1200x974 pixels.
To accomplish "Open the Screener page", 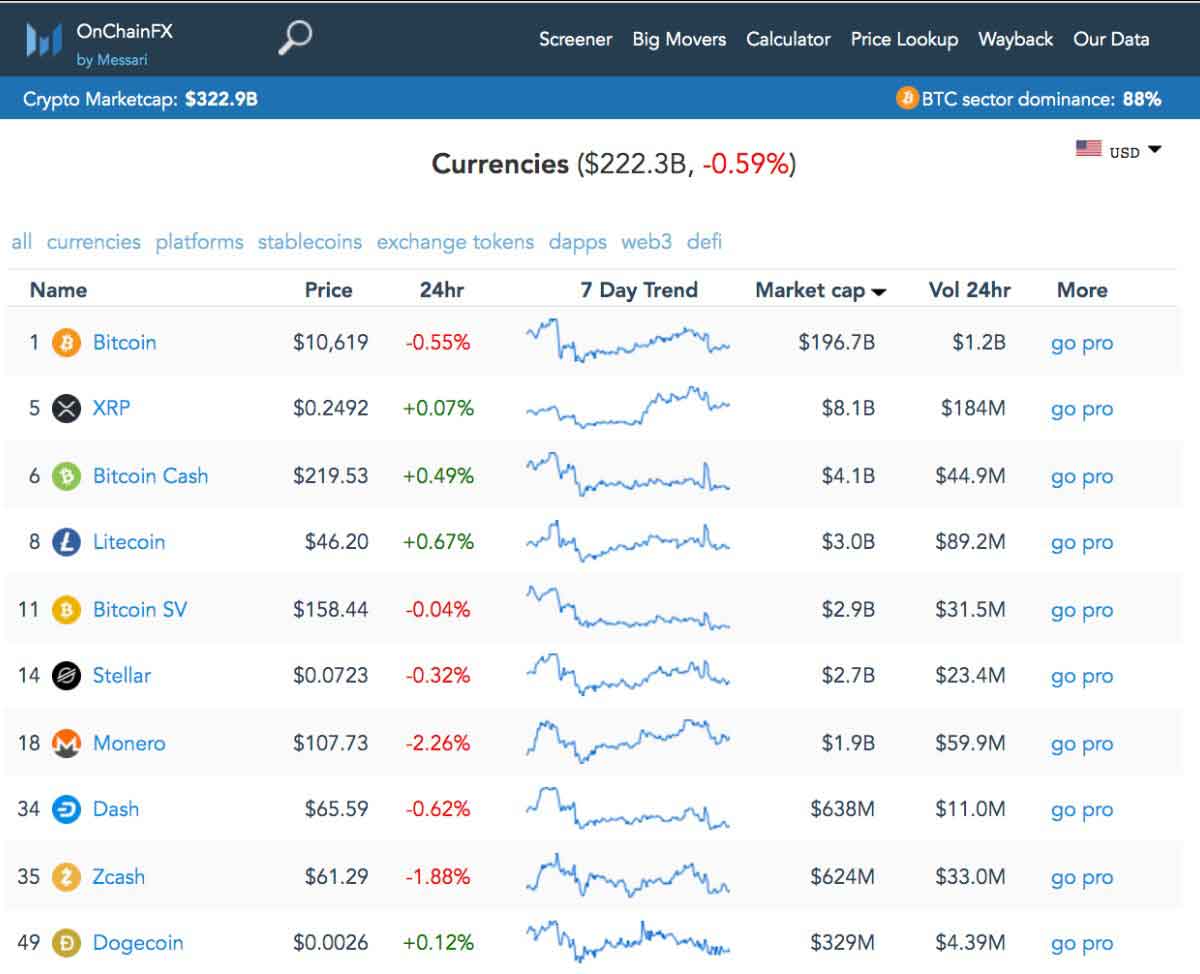I will click(x=575, y=39).
